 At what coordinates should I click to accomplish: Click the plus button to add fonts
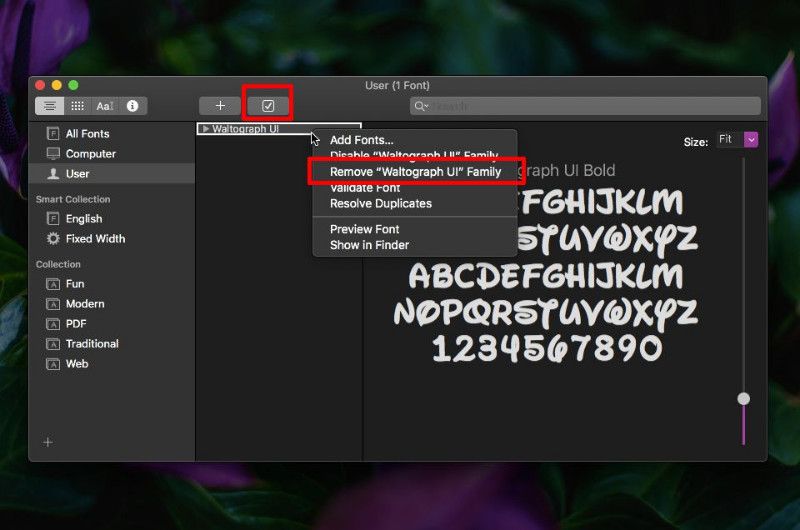point(220,106)
